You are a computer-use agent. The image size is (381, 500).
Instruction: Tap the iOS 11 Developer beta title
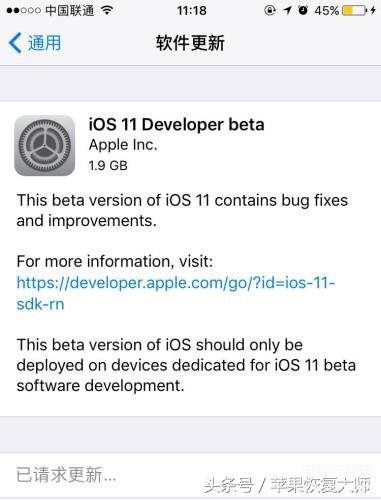click(177, 124)
